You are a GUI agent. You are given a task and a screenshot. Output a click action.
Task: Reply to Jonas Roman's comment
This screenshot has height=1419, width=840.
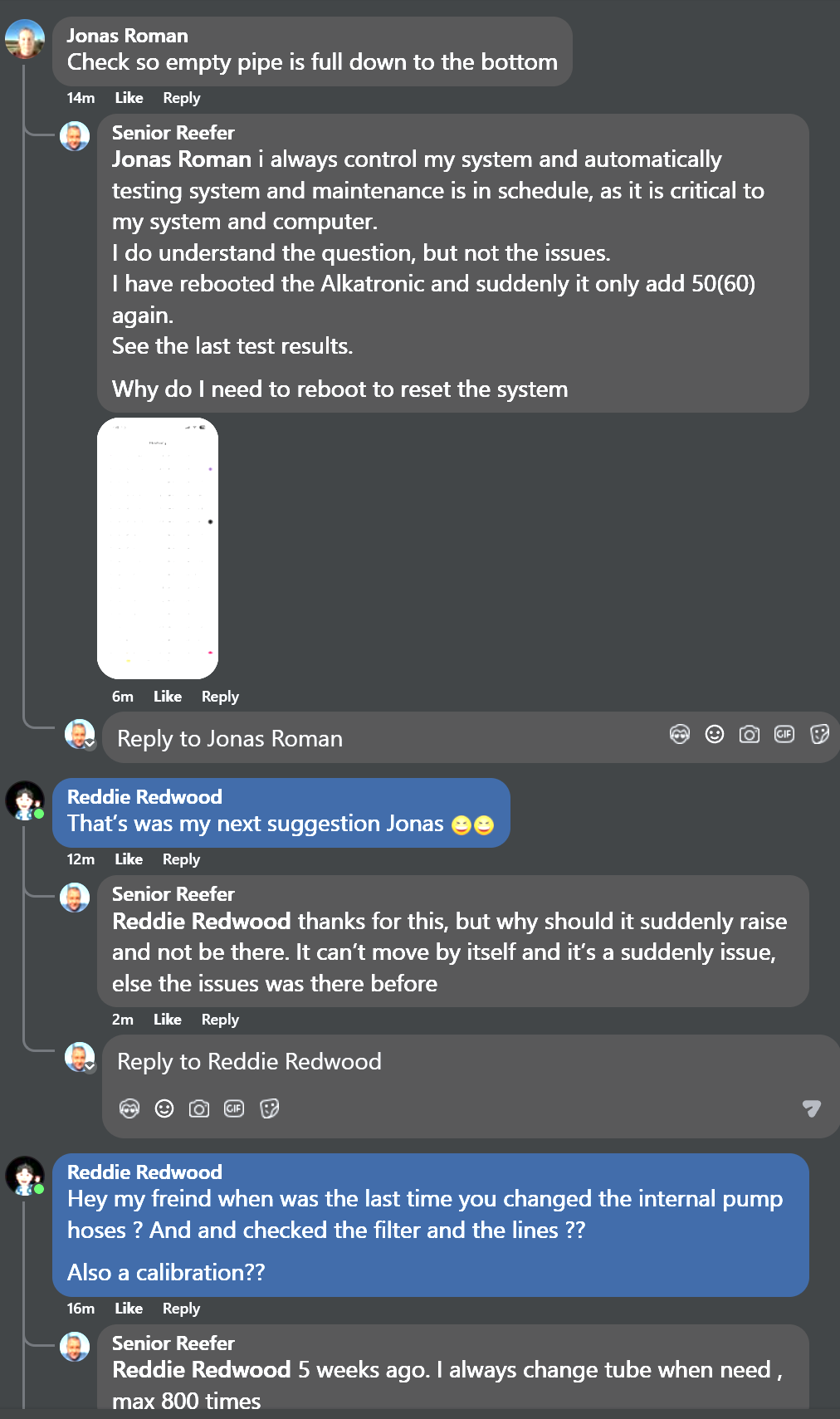pyautogui.click(x=181, y=98)
